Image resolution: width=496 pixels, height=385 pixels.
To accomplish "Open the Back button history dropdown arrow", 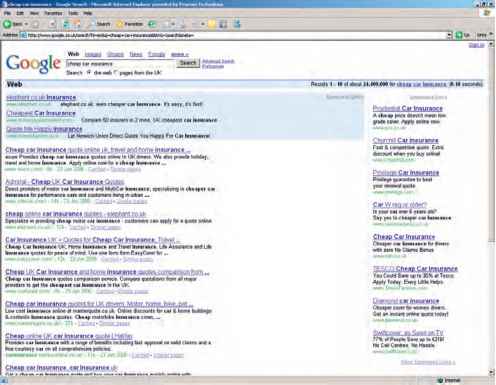I will 26,24.
